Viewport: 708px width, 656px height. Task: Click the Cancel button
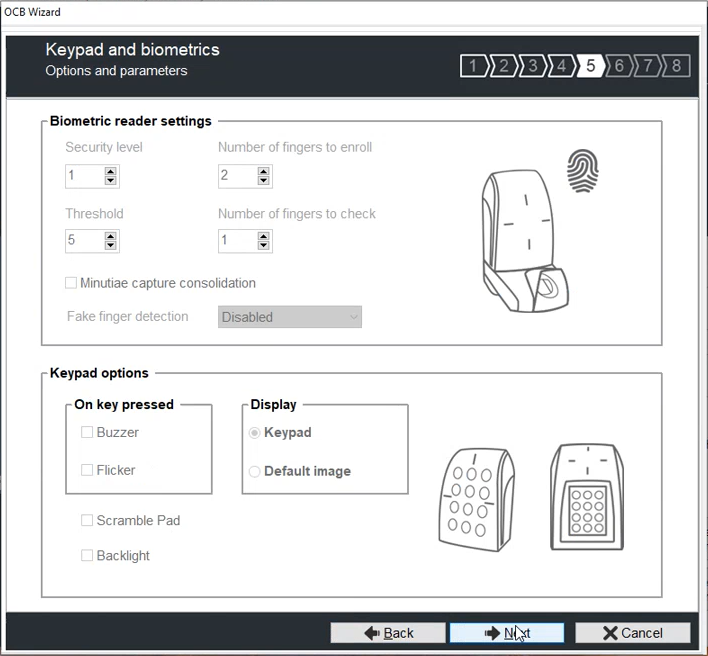[x=632, y=632]
